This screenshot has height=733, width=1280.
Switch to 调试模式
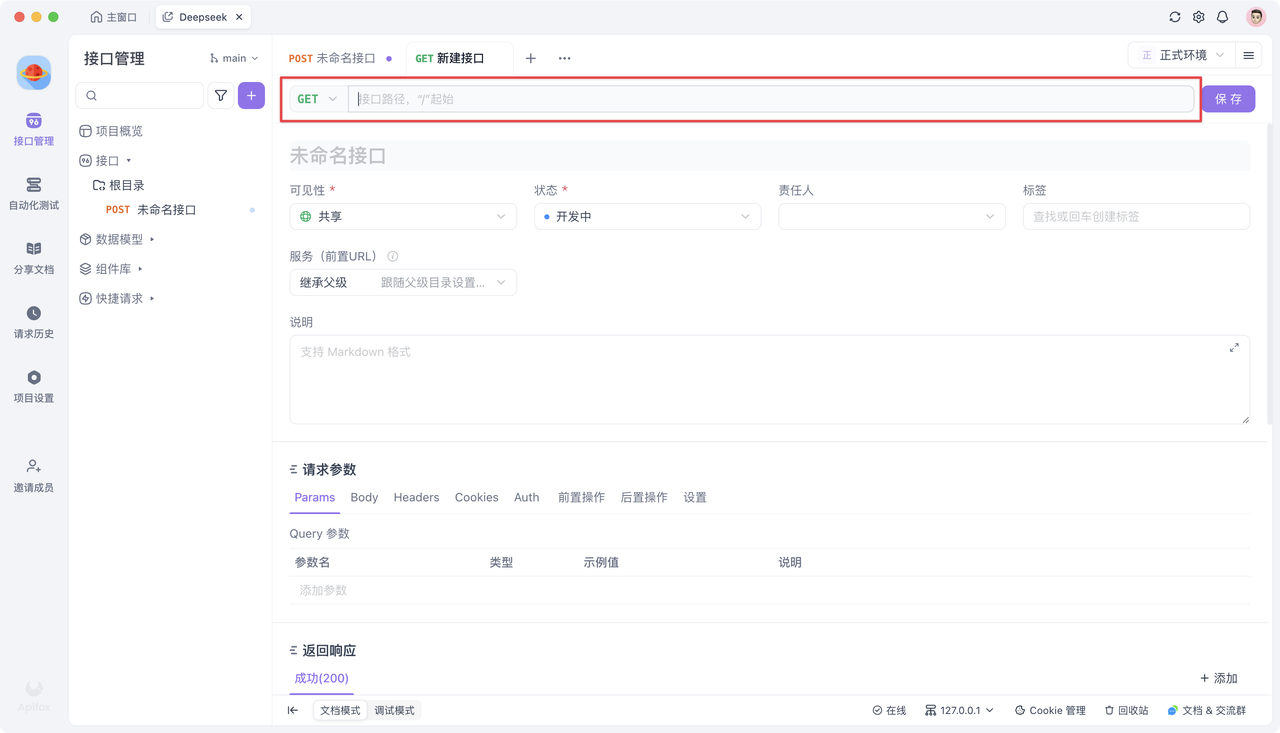click(394, 710)
